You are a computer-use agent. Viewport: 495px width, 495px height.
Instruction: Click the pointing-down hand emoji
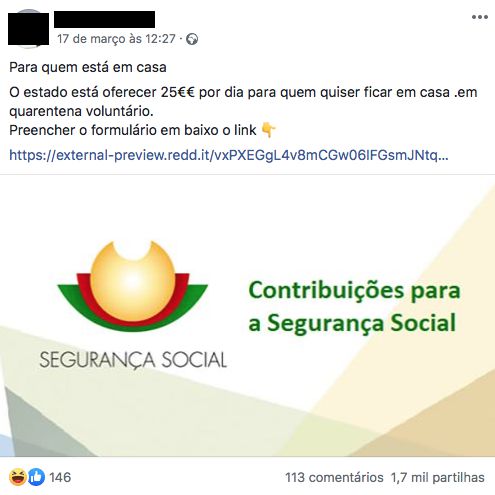coord(268,130)
